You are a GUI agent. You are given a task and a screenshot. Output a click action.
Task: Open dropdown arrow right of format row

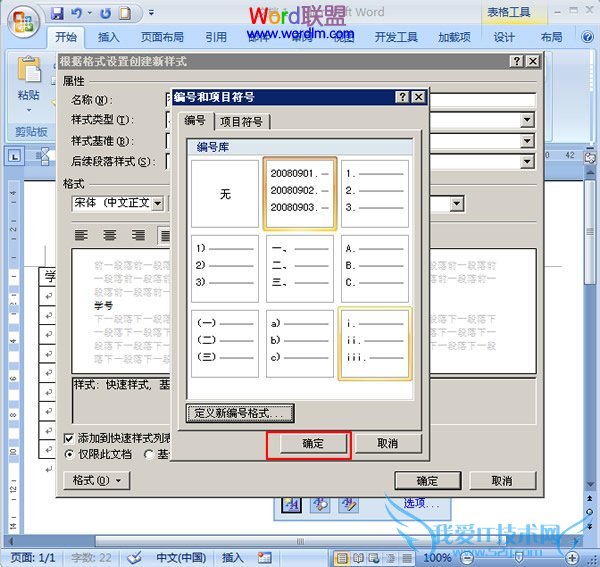pos(457,204)
